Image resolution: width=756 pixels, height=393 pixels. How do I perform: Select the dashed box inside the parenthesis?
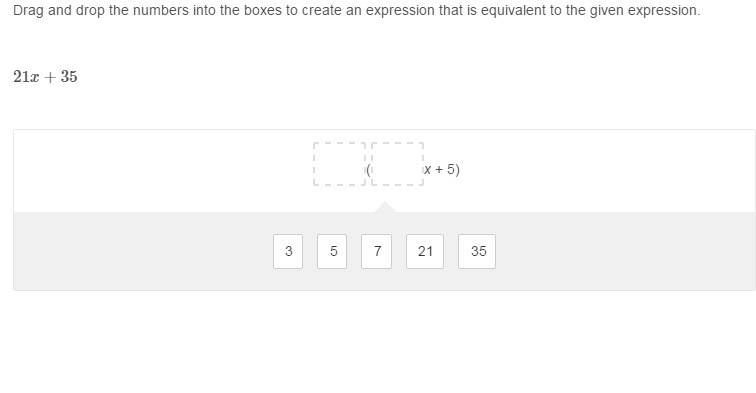(x=397, y=164)
